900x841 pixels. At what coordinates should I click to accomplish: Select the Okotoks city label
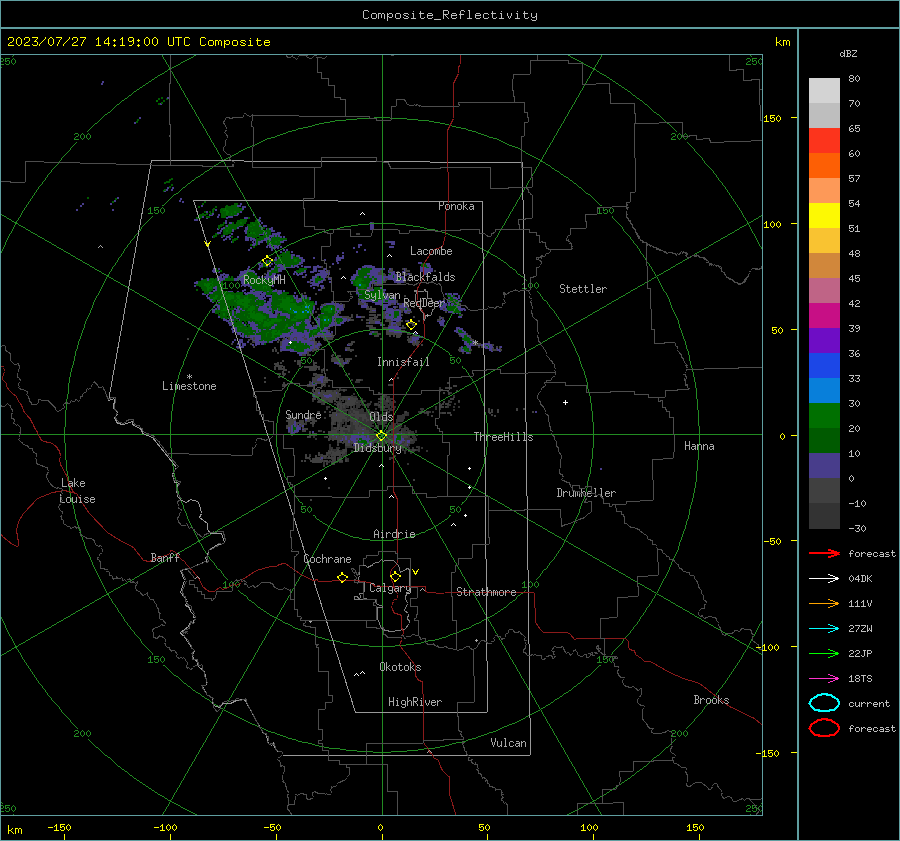pyautogui.click(x=400, y=667)
